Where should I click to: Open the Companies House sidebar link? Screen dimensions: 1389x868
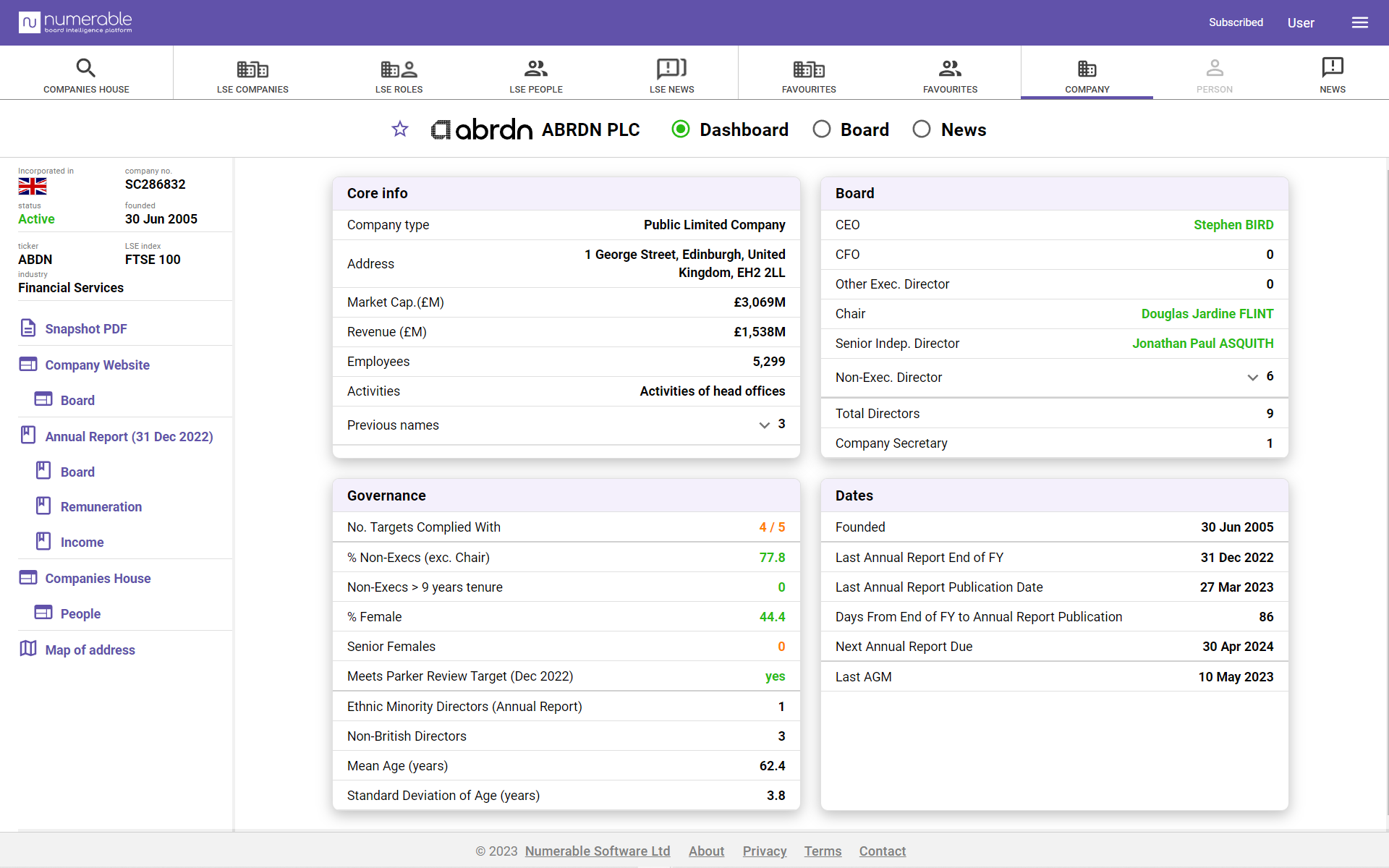(98, 579)
